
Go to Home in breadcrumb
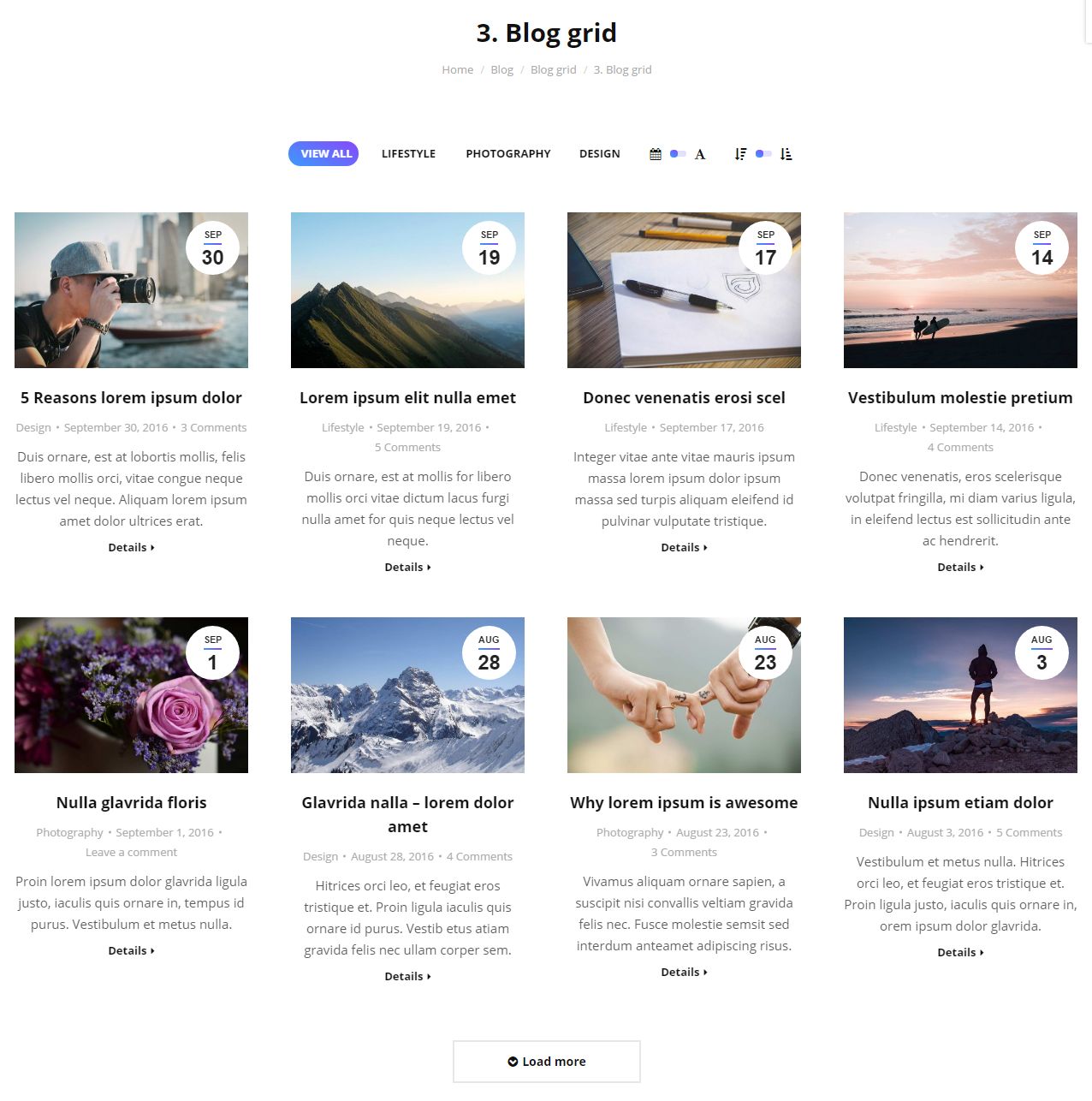(x=457, y=70)
